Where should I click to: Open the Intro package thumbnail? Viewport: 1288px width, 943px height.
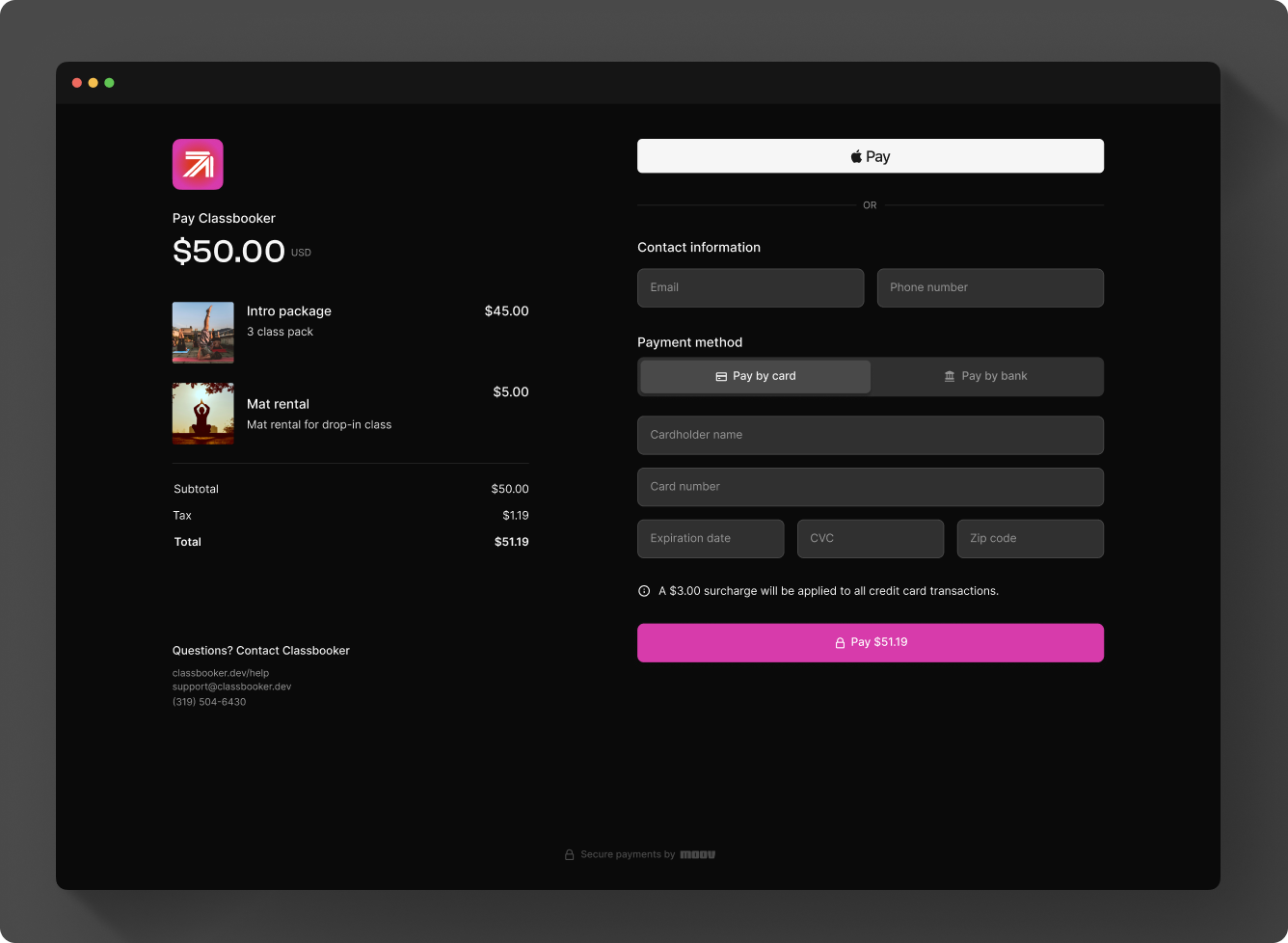pyautogui.click(x=203, y=333)
